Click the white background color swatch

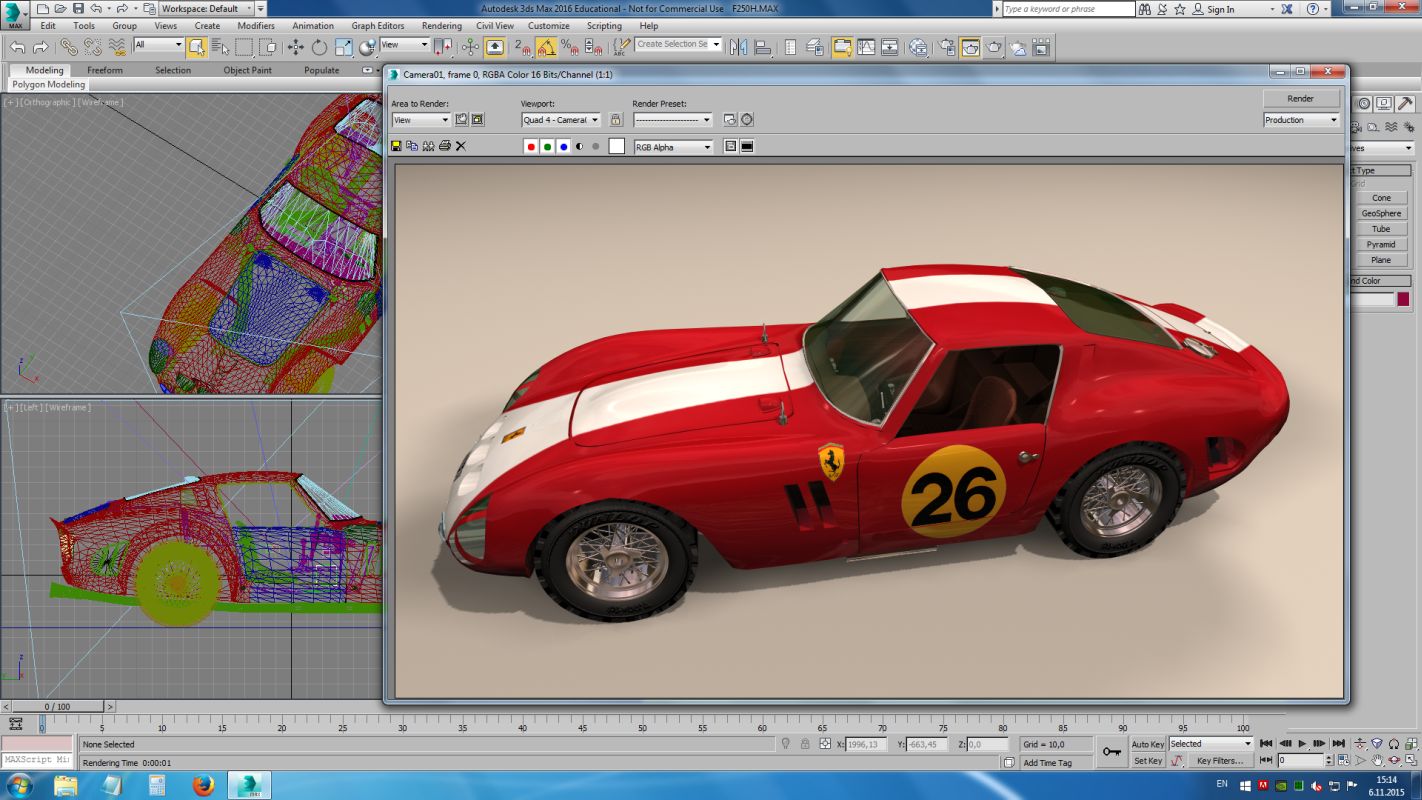[617, 146]
